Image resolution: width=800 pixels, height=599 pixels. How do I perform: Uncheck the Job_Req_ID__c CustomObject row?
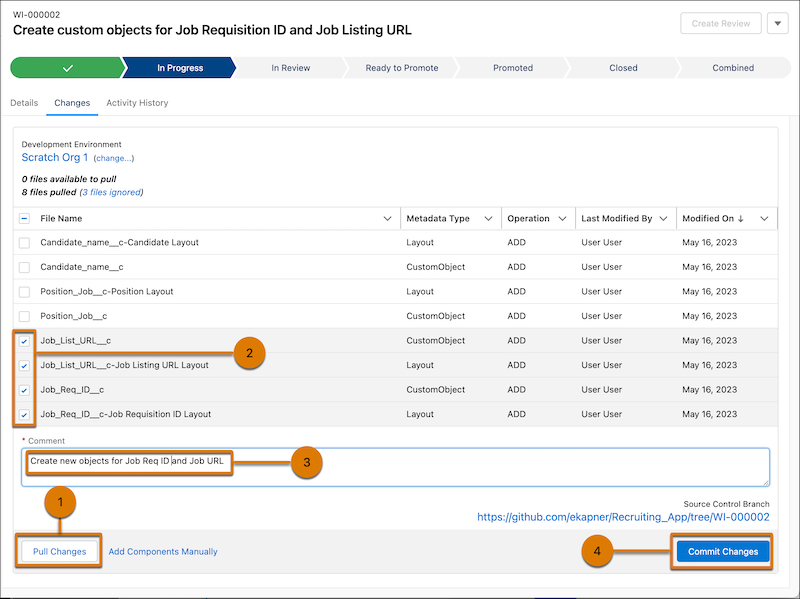25,389
